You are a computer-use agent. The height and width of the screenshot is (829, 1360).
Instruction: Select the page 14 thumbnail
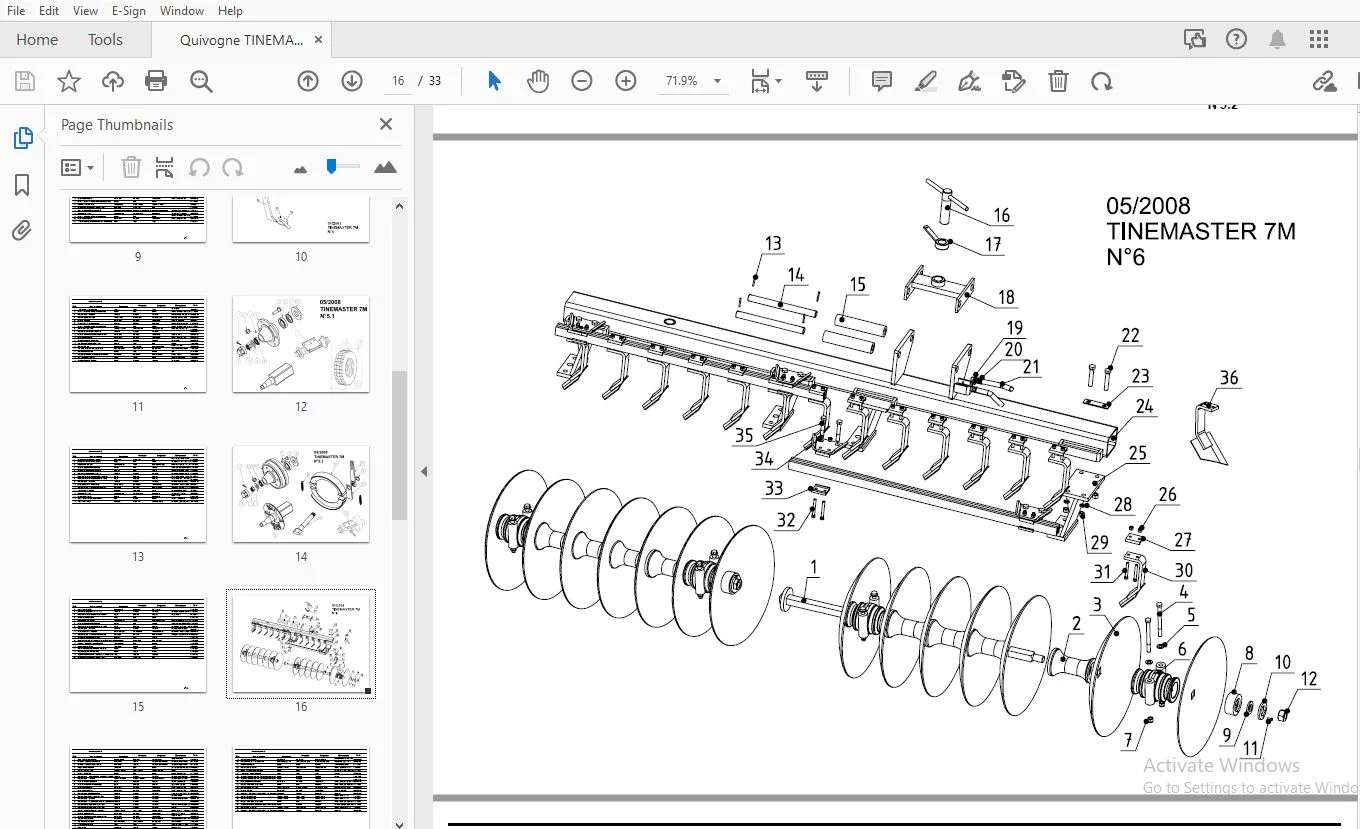[301, 494]
